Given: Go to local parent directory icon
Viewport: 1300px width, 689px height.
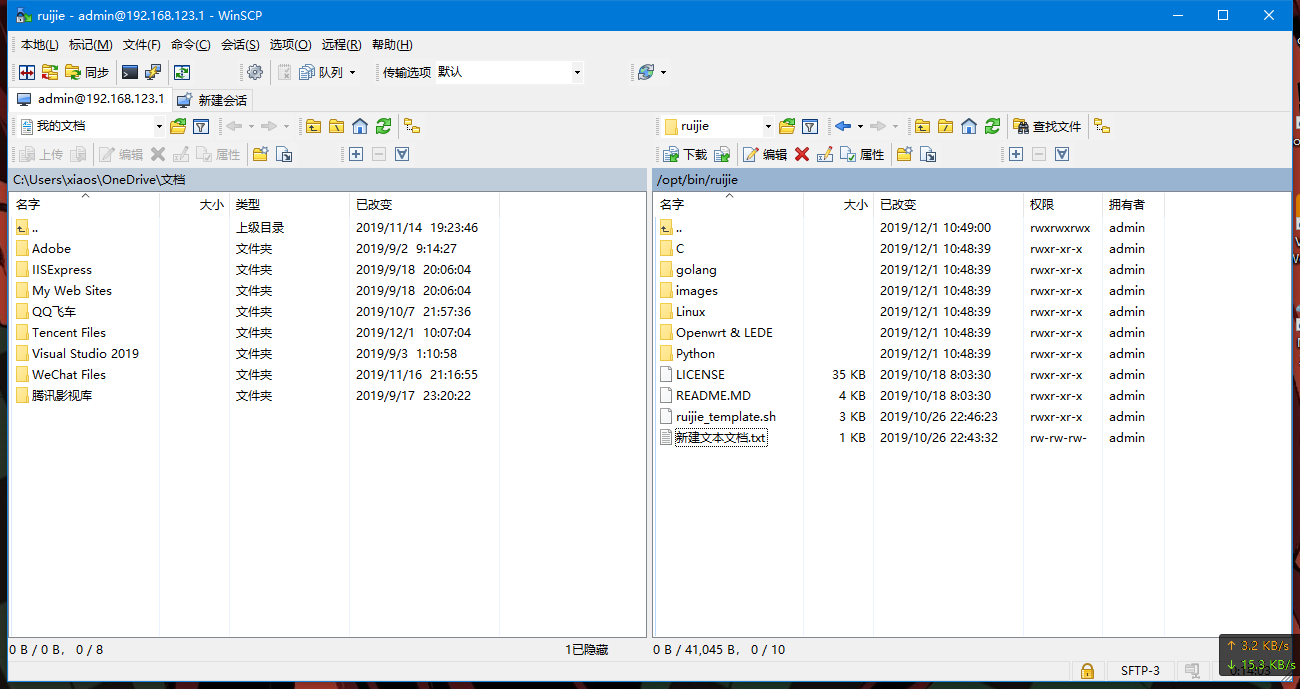Looking at the screenshot, I should pos(313,126).
